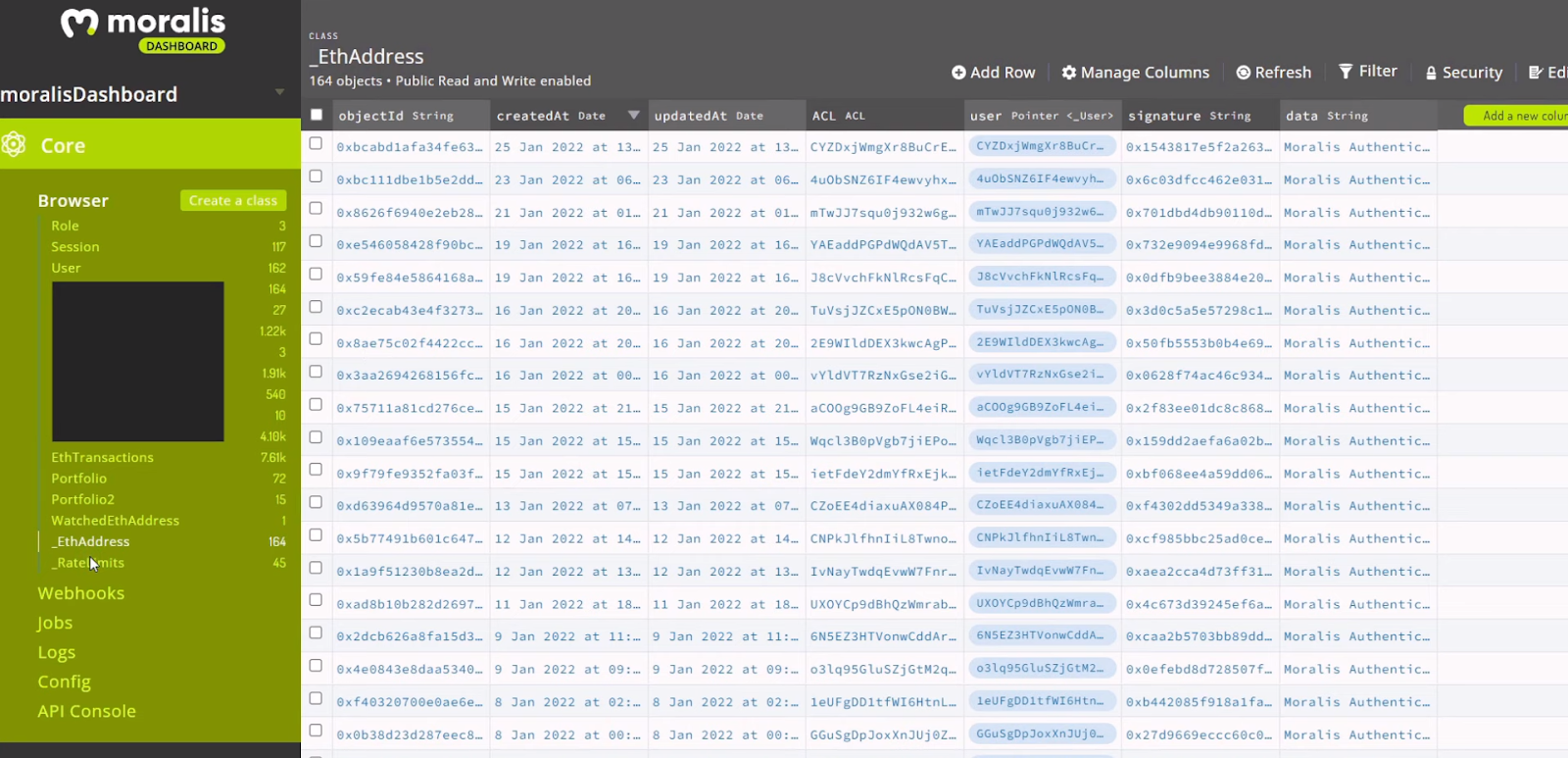Tick checkbox beside 0xc2ecab43e4f3273
This screenshot has width=1568, height=758.
[x=316, y=307]
